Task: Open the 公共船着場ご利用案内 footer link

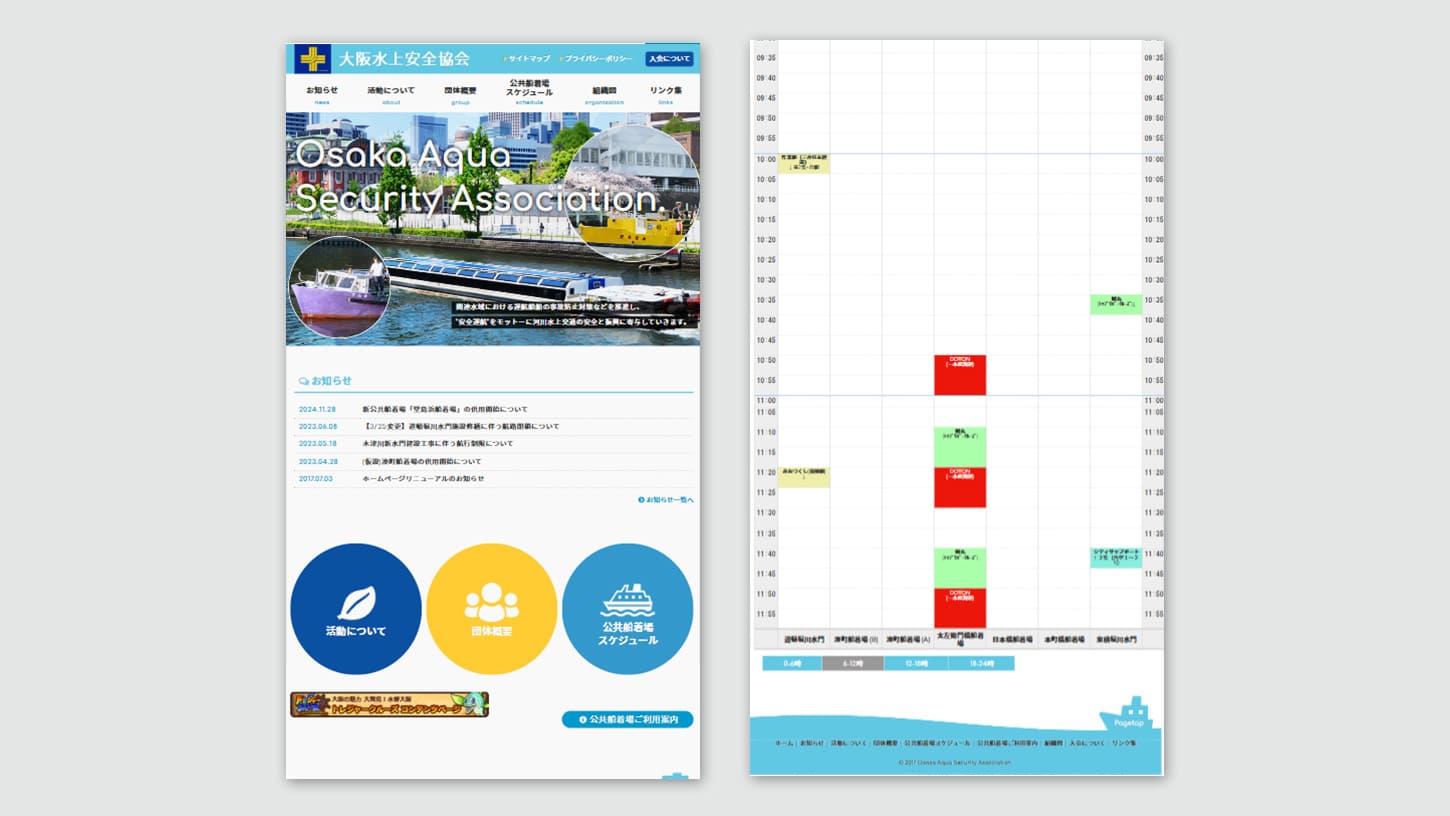Action: [x=1007, y=743]
